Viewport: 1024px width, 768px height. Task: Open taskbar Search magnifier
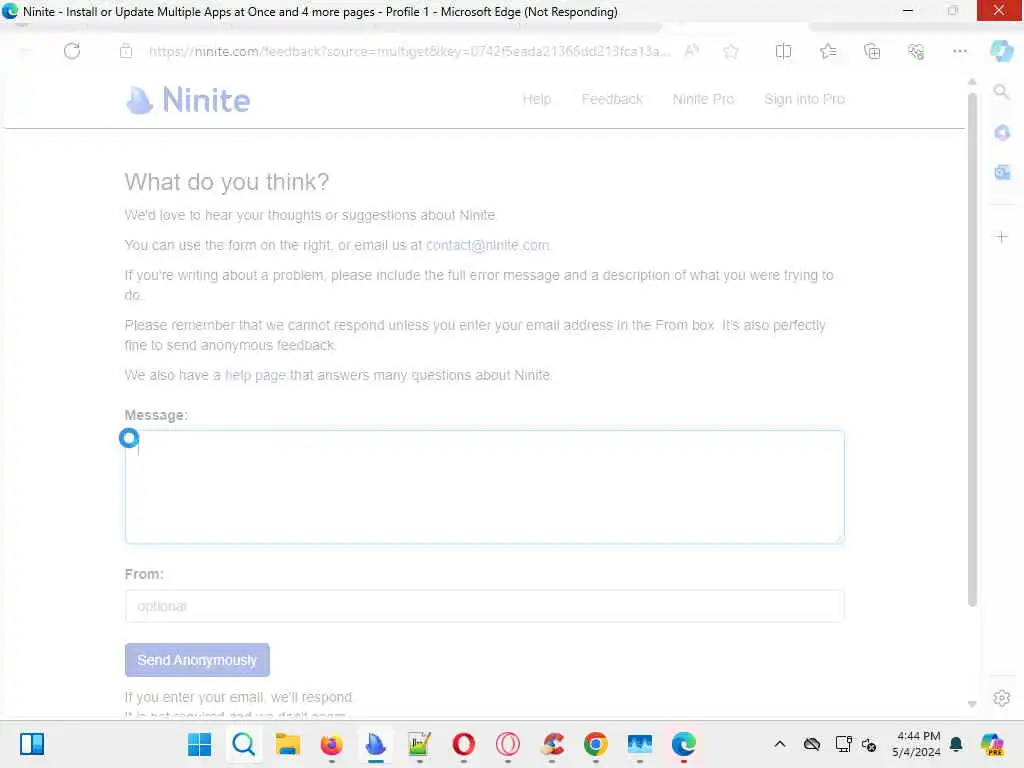244,744
